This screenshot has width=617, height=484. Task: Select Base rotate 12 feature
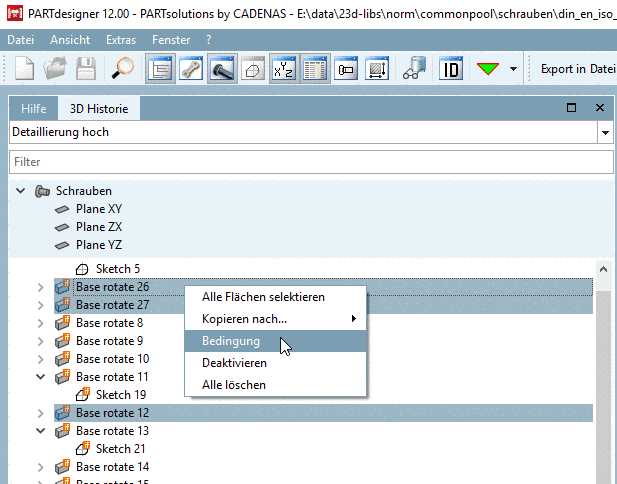point(113,413)
